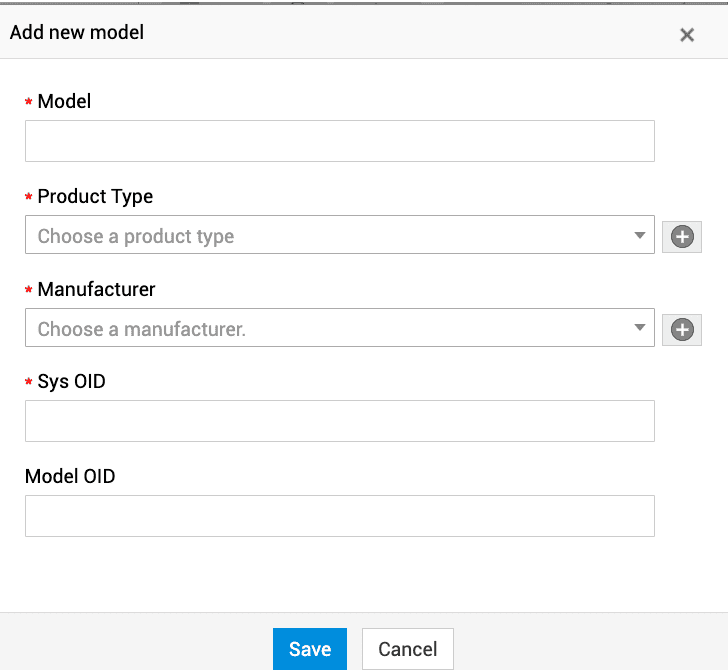
Task: Click the red asterisk beside Model
Action: pos(29,103)
